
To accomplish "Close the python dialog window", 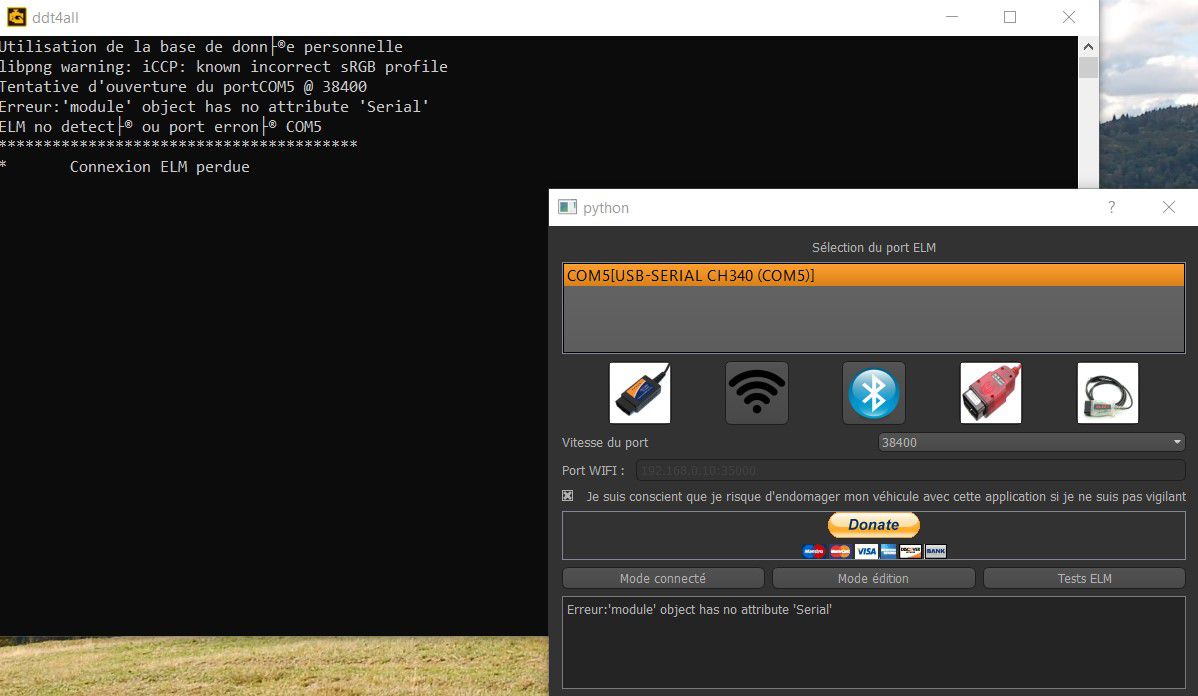I will [1168, 207].
